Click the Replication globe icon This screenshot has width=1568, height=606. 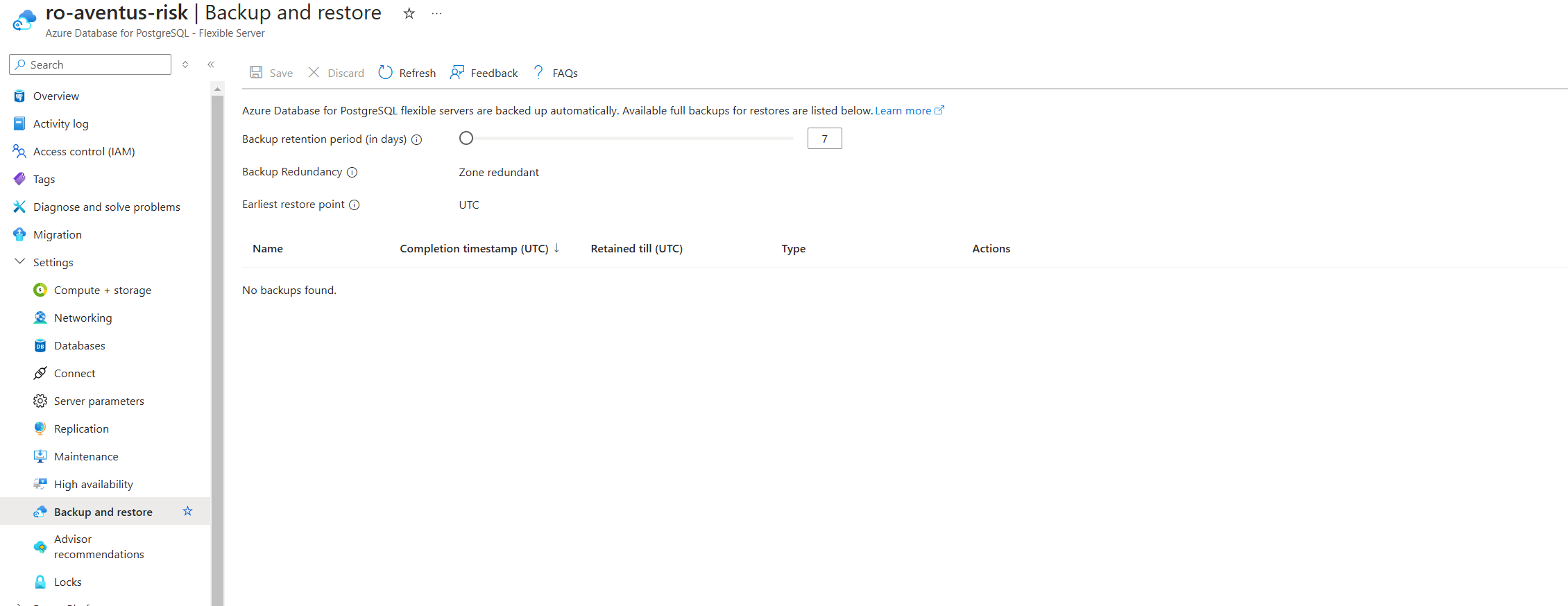pyautogui.click(x=40, y=428)
